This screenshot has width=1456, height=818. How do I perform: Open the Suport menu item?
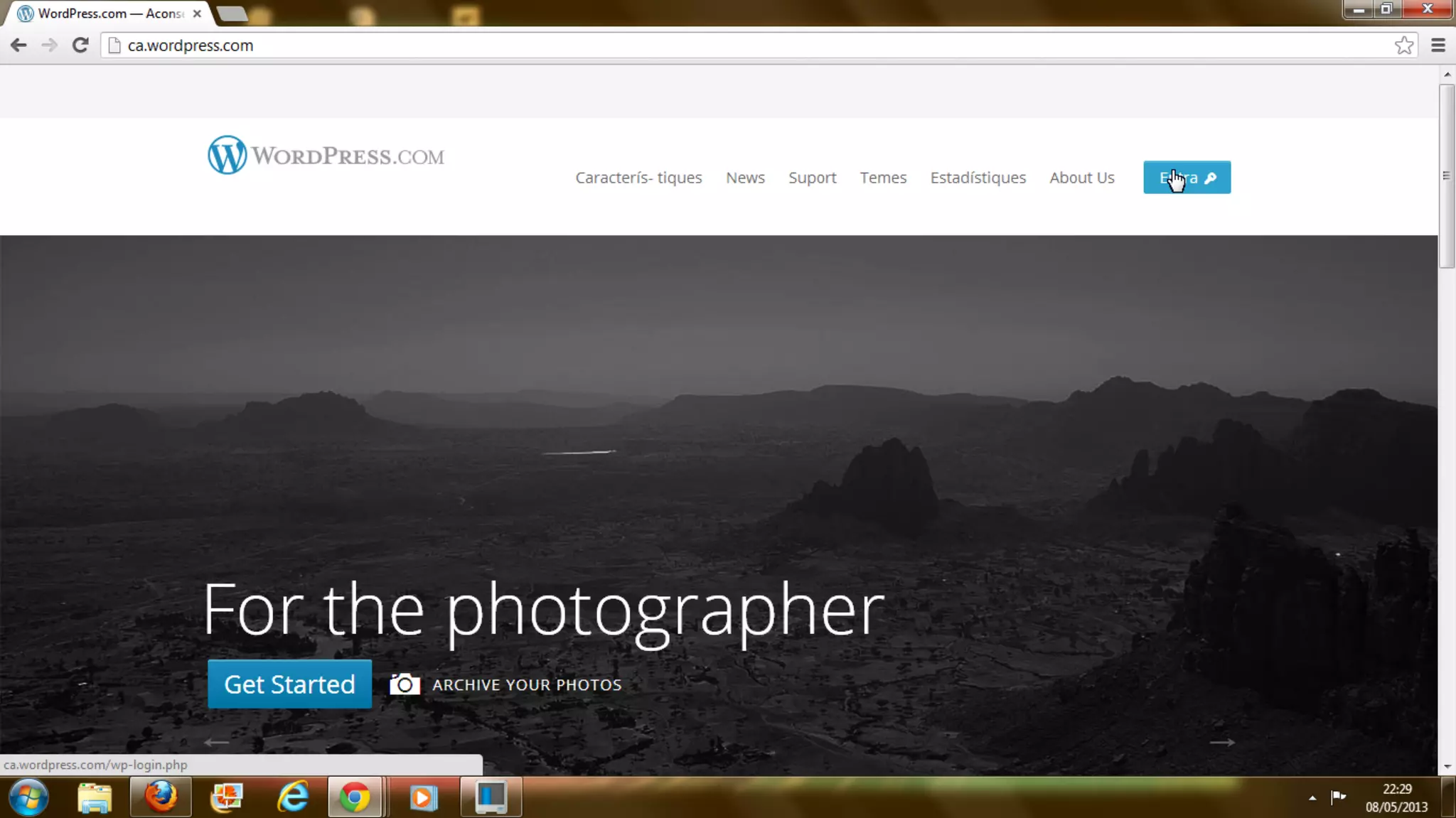click(812, 178)
